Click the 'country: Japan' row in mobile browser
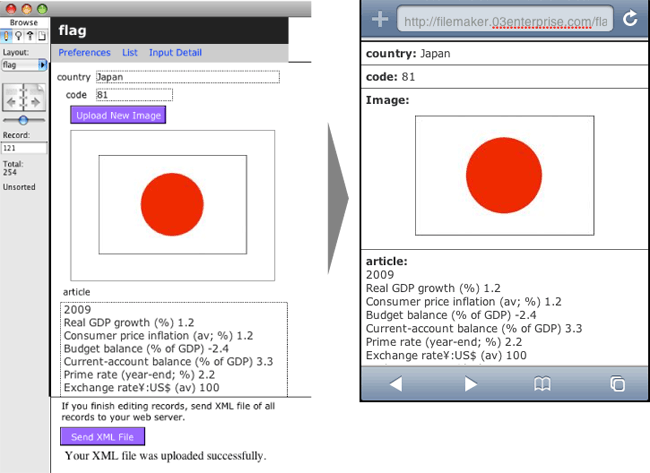The image size is (650, 473). click(x=504, y=53)
